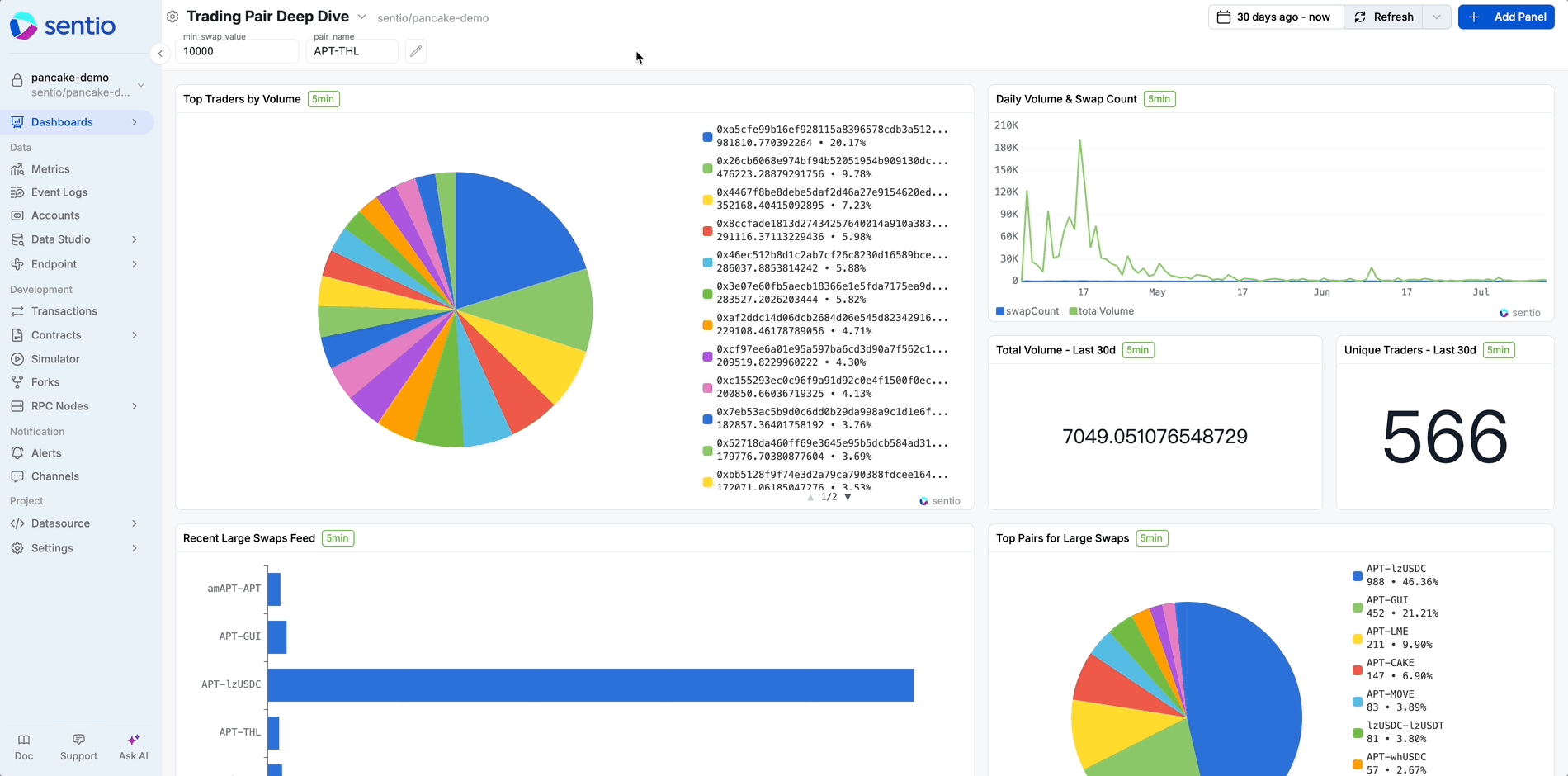The height and width of the screenshot is (776, 1568).
Task: Toggle swapCount series in legend
Action: pyautogui.click(x=1027, y=311)
